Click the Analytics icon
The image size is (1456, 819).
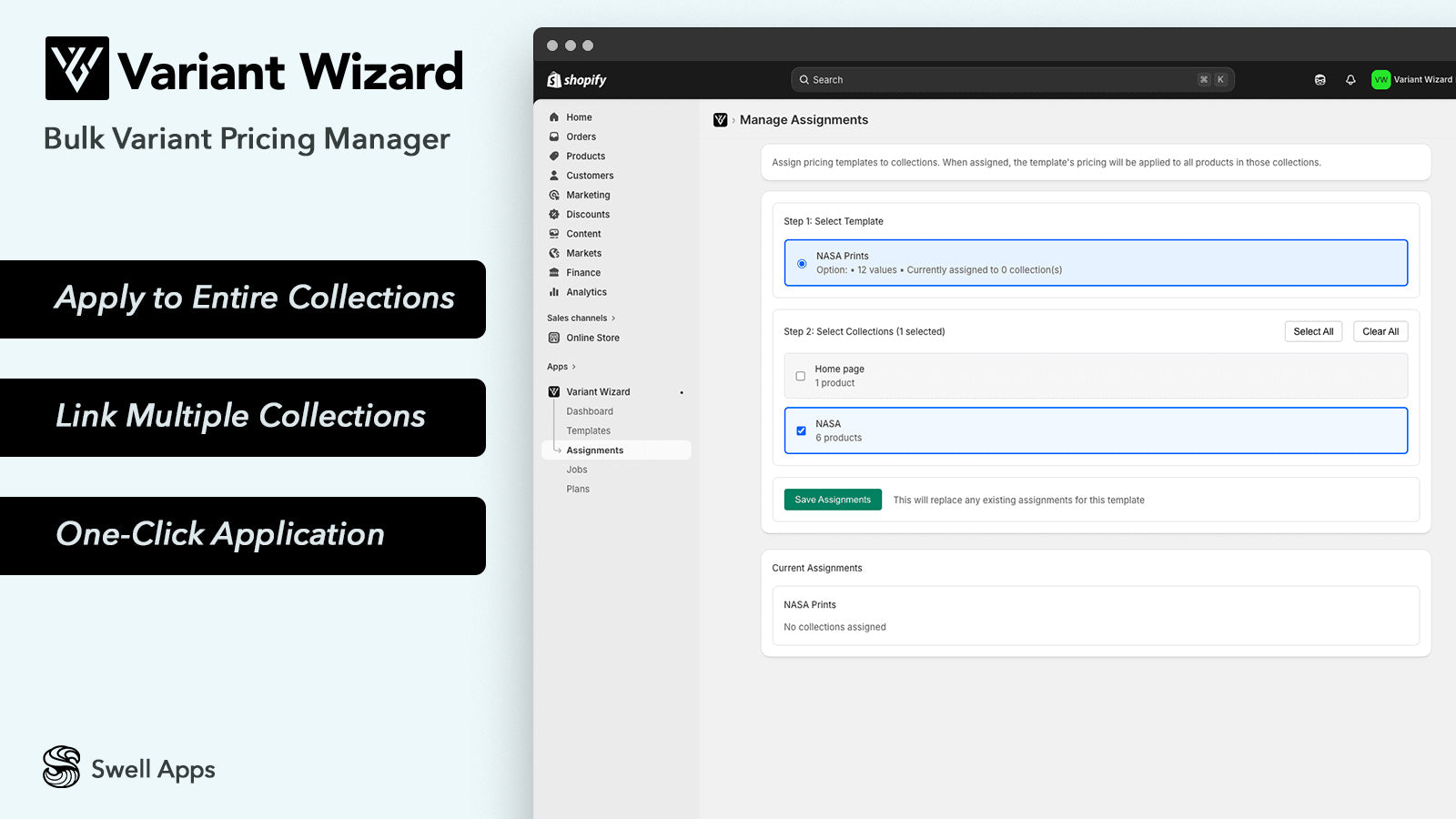click(555, 292)
